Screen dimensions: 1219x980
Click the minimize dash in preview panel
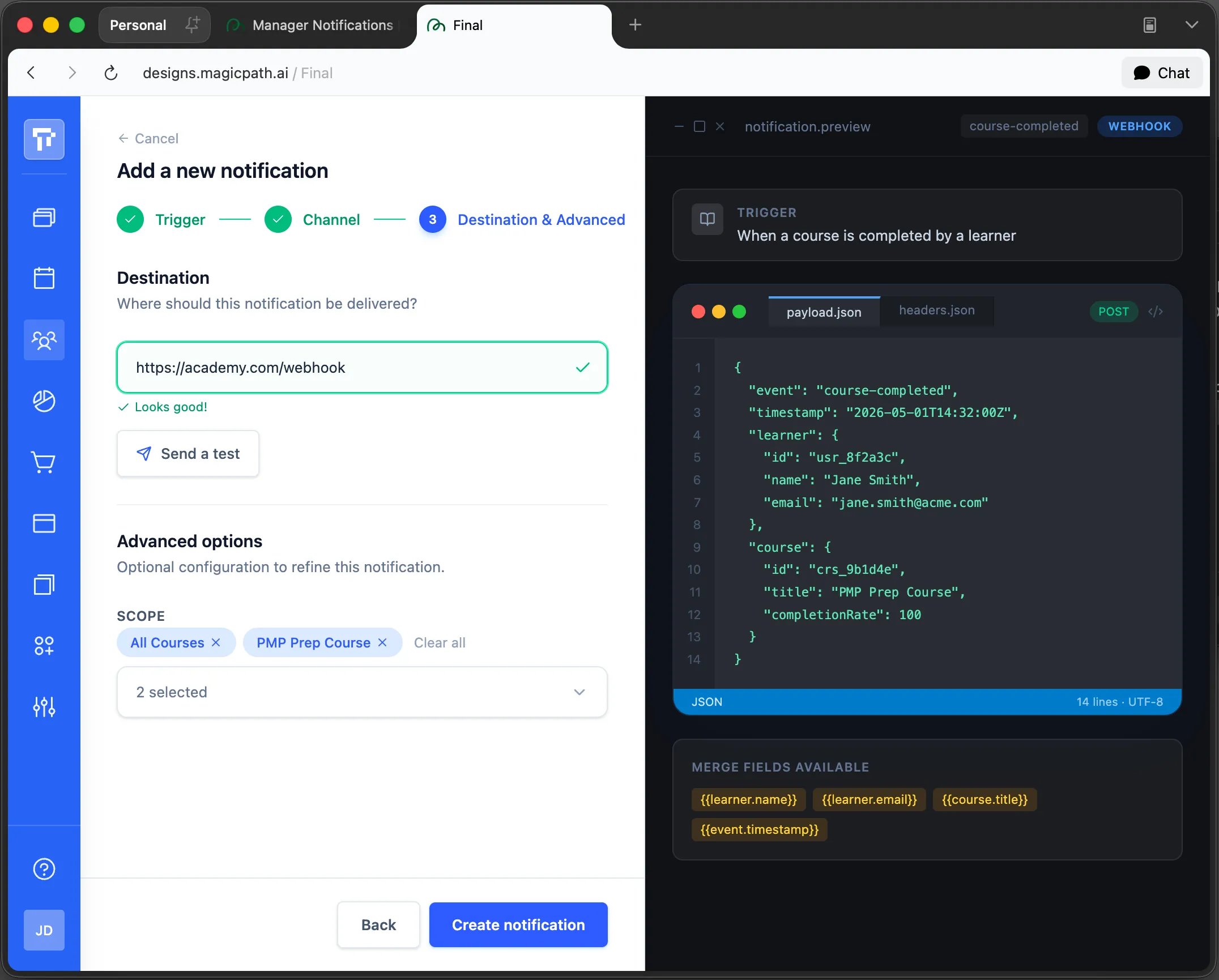[x=679, y=126]
